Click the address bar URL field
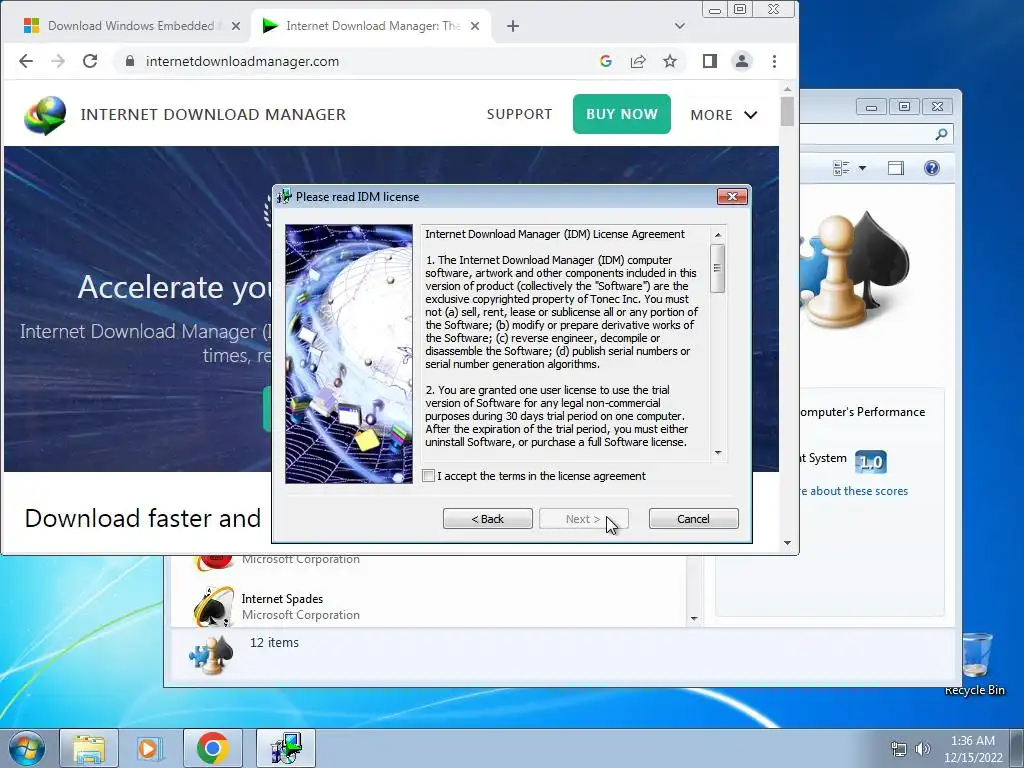 click(x=366, y=61)
